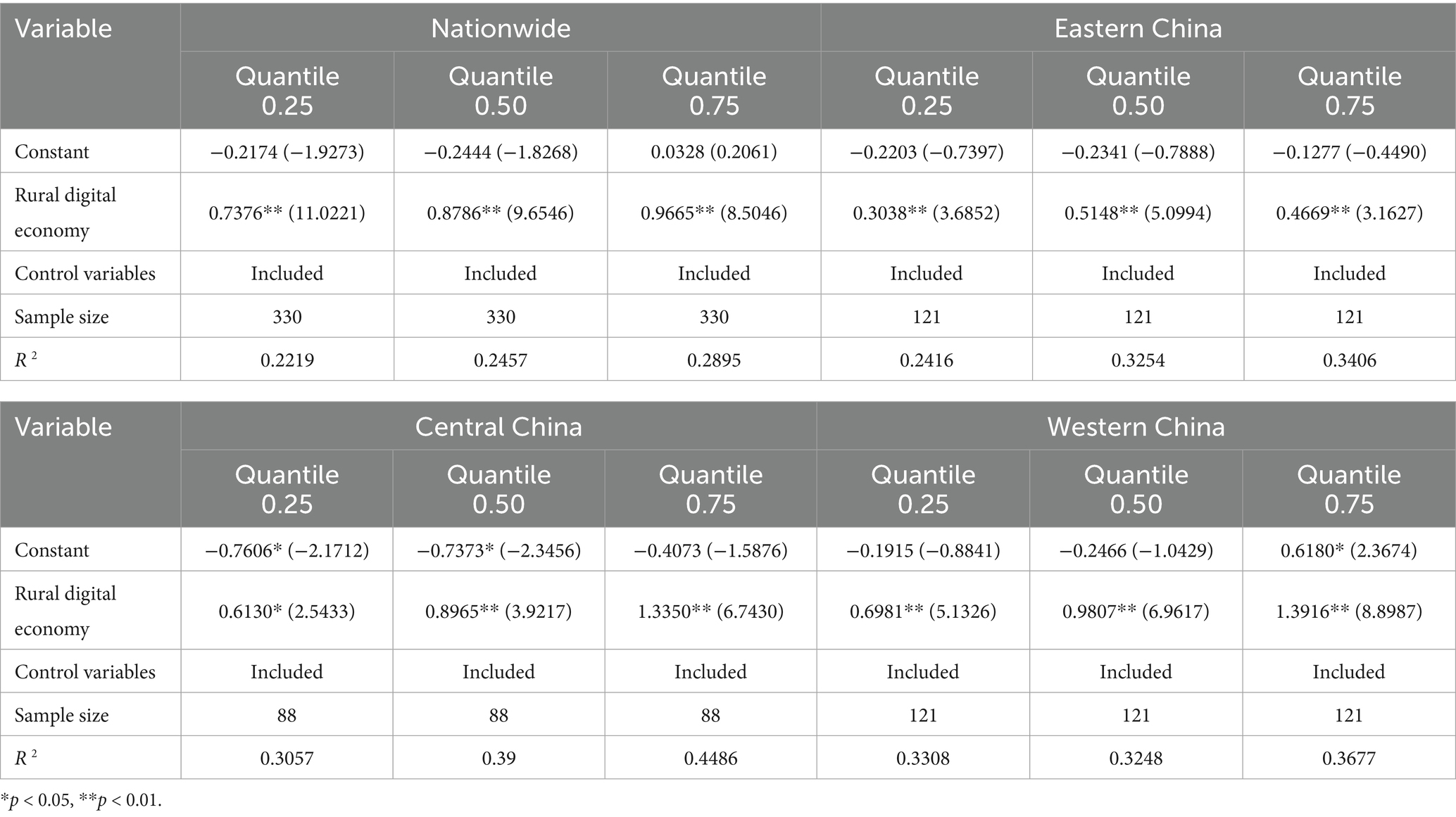Click the Western China Quantile 0.75 subheader
This screenshot has width=1456, height=817.
point(1349,489)
